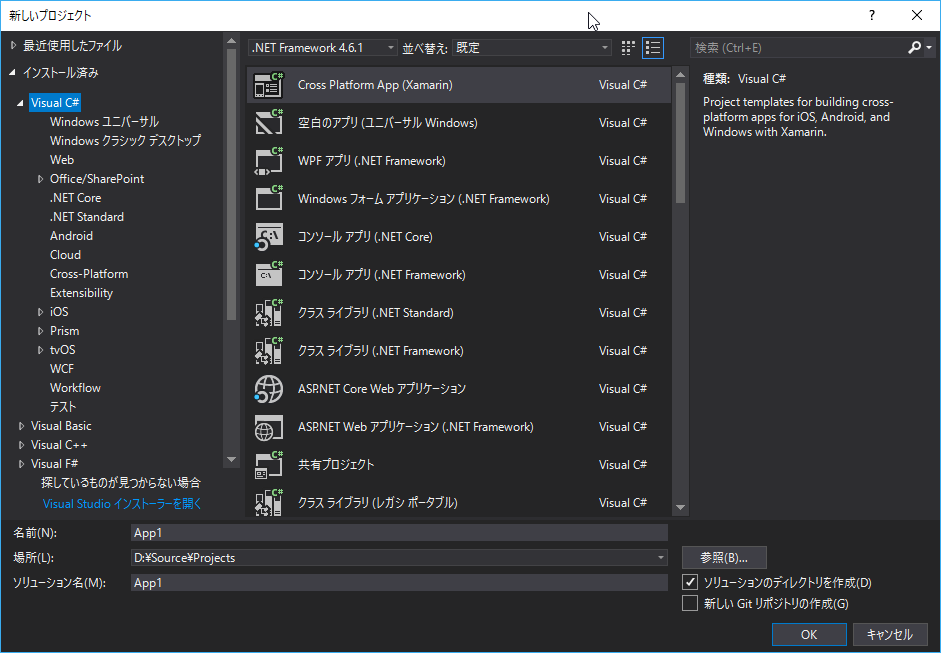Click the クラス ライブラリ (.NET Framework) icon

click(268, 351)
